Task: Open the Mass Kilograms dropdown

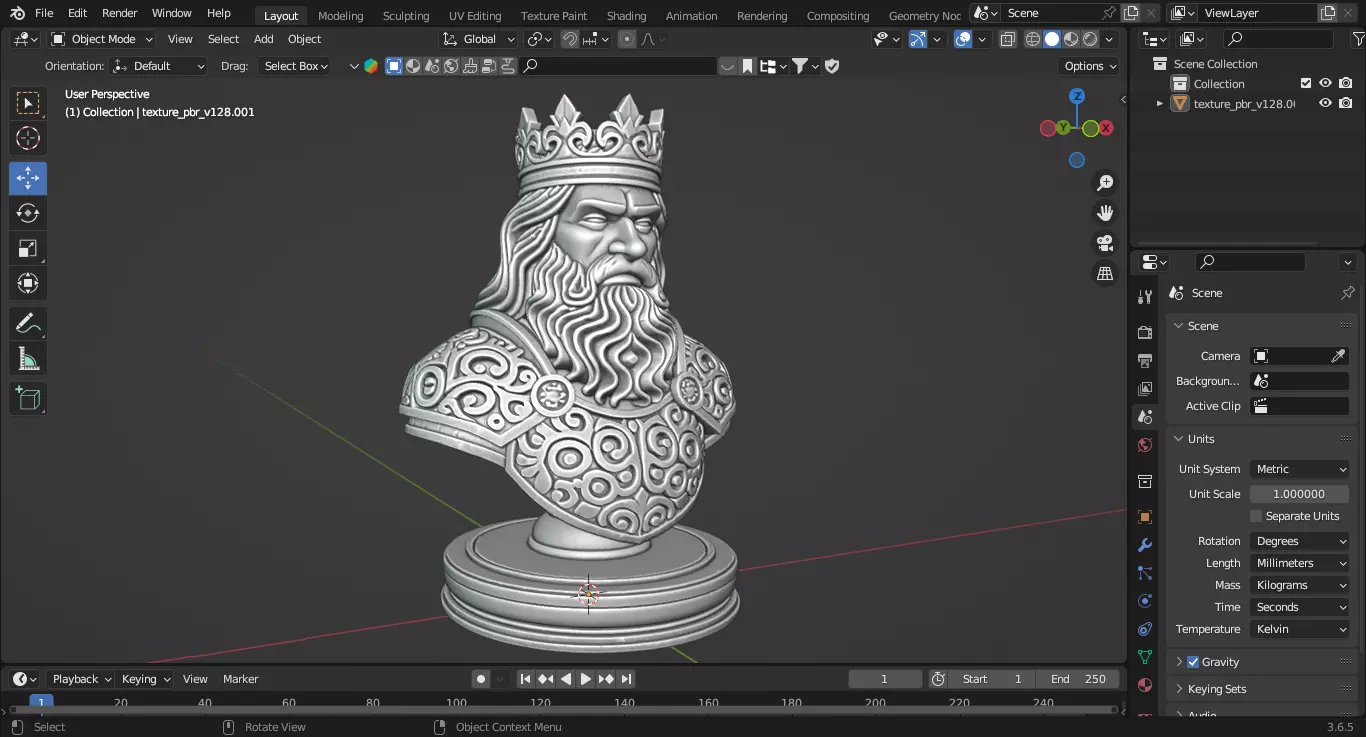Action: pos(1300,585)
